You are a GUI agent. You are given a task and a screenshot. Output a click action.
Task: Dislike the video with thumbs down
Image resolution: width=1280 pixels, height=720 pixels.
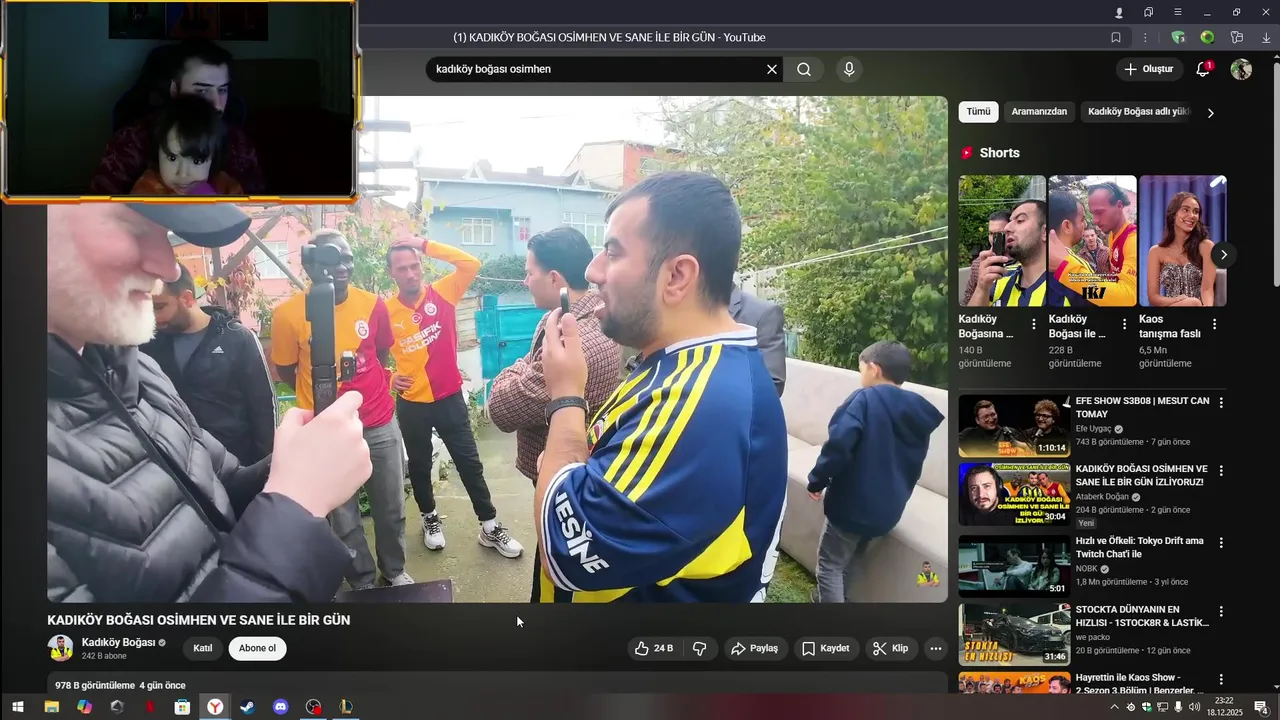tap(699, 648)
